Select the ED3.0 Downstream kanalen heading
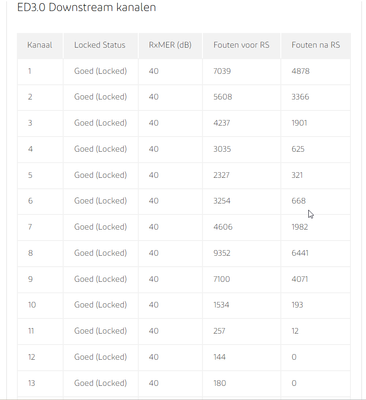This screenshot has height=400, width=366. [86, 7]
